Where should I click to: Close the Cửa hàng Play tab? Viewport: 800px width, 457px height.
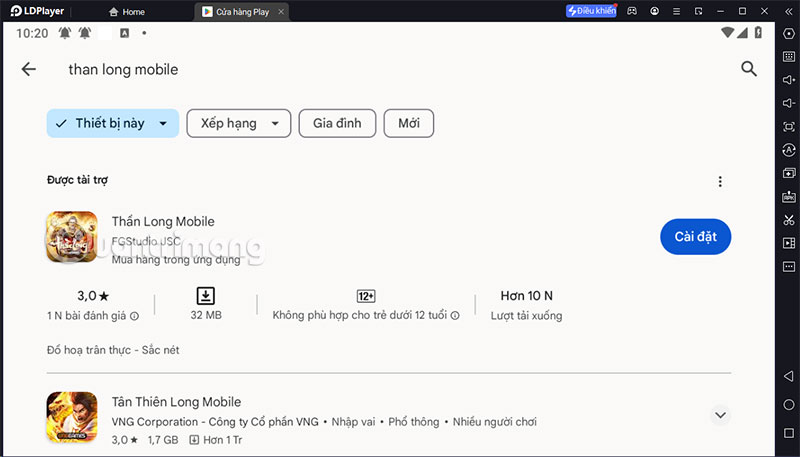(281, 12)
